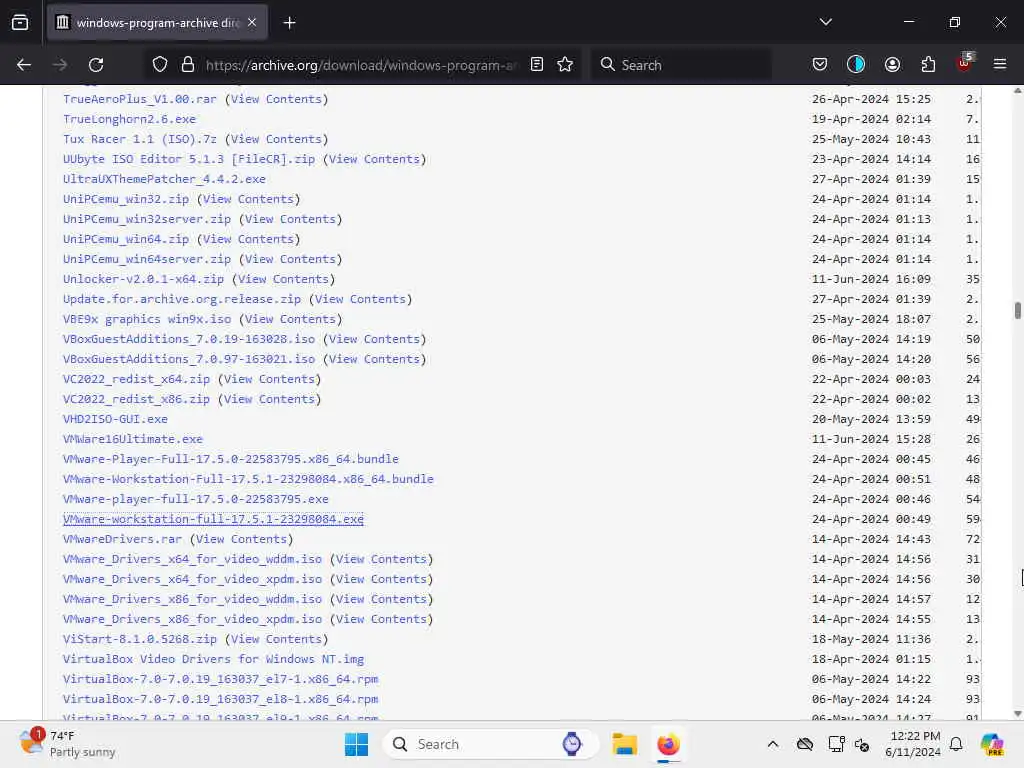Open Firefox View icon in tab bar
Image resolution: width=1024 pixels, height=768 pixels.
[x=20, y=23]
